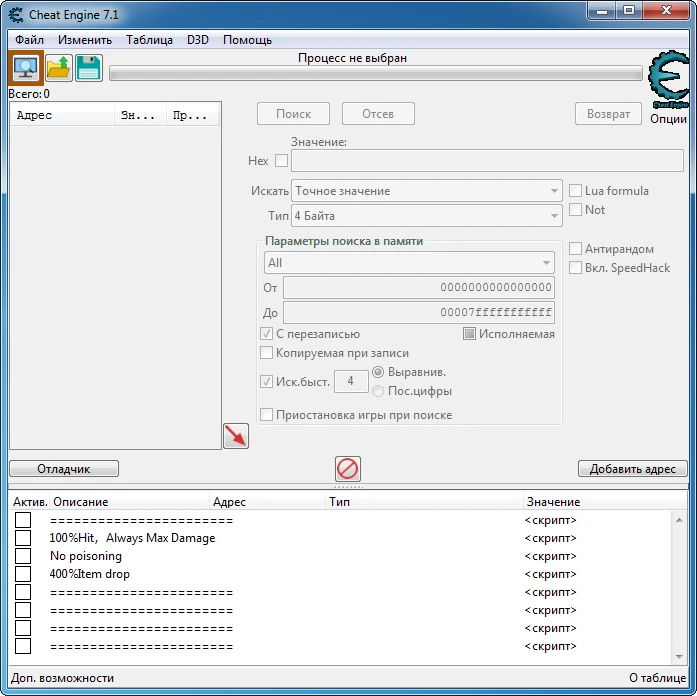Open О таблице in status bar
The image size is (697, 696).
pos(657,678)
